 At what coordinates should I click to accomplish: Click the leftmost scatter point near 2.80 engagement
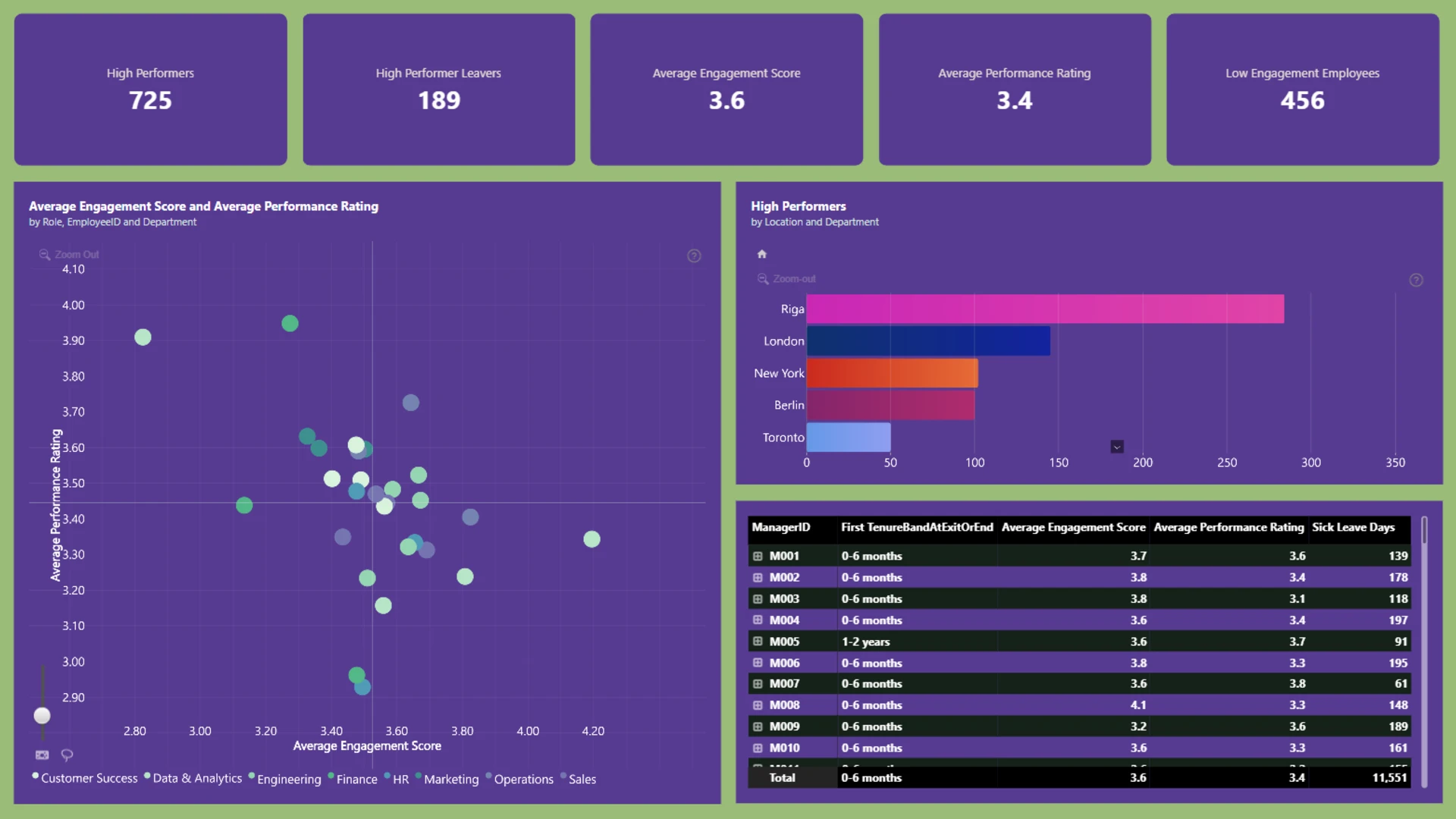[143, 337]
